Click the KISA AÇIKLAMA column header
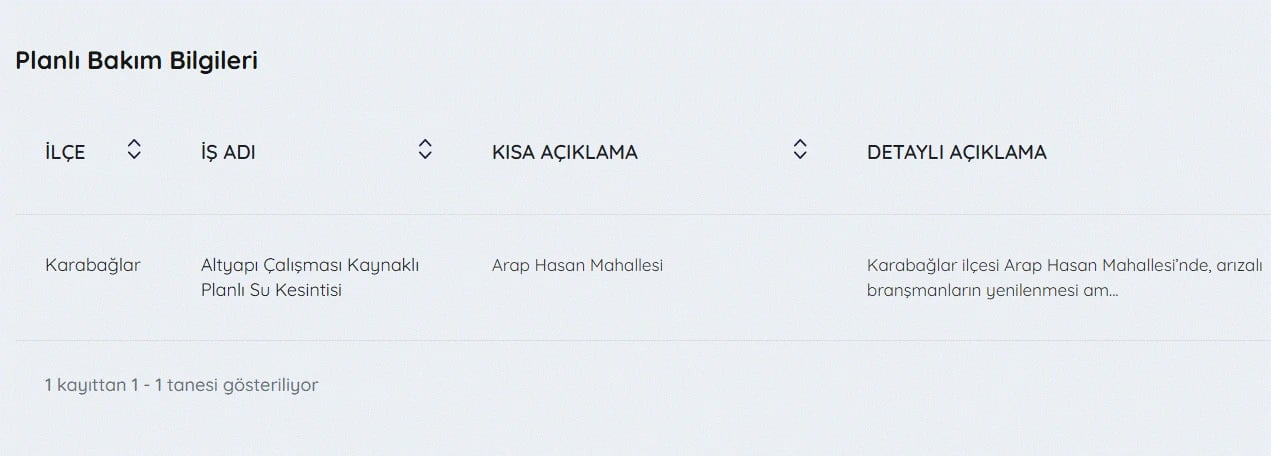Screen dimensions: 1271x456 click(x=565, y=152)
